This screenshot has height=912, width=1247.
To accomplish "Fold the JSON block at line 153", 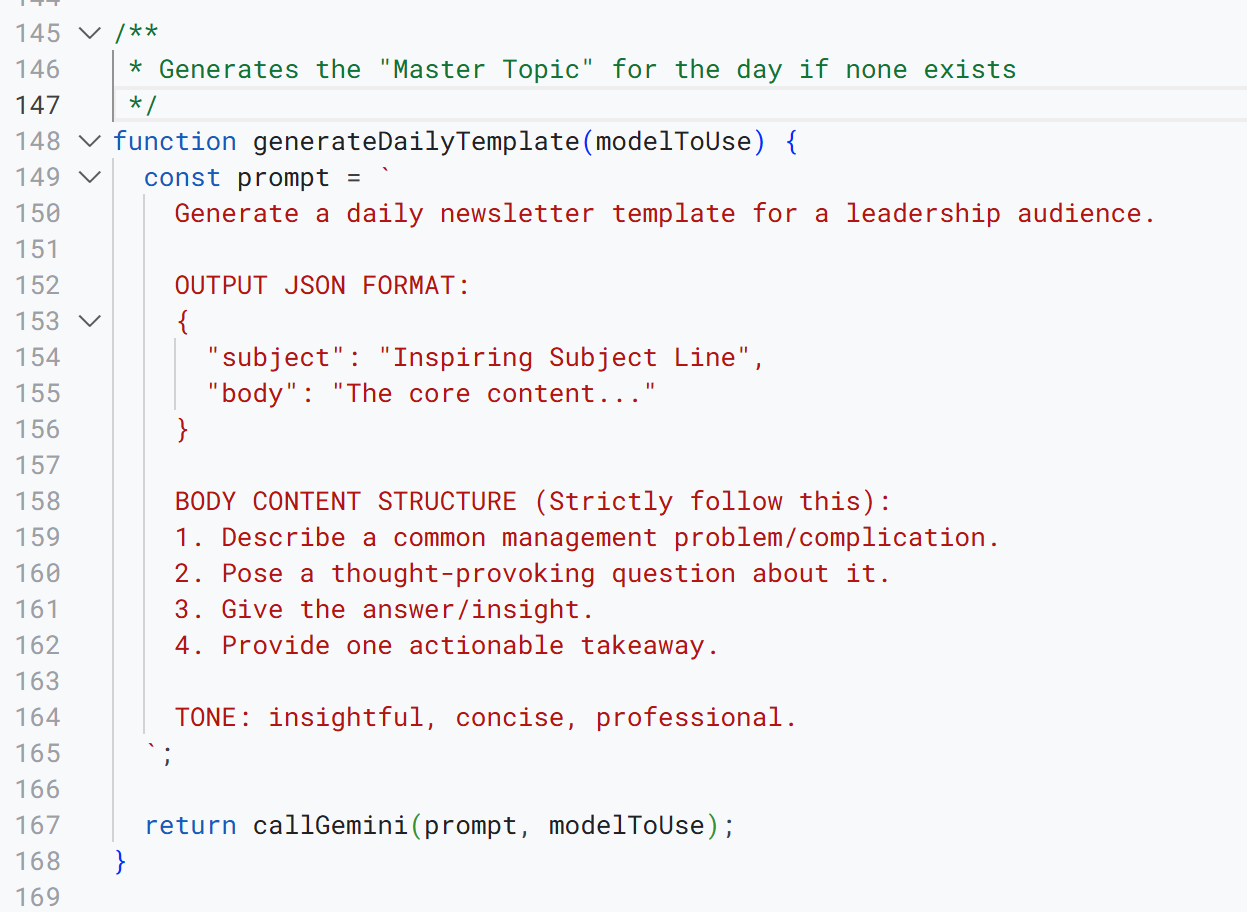I will coord(90,322).
